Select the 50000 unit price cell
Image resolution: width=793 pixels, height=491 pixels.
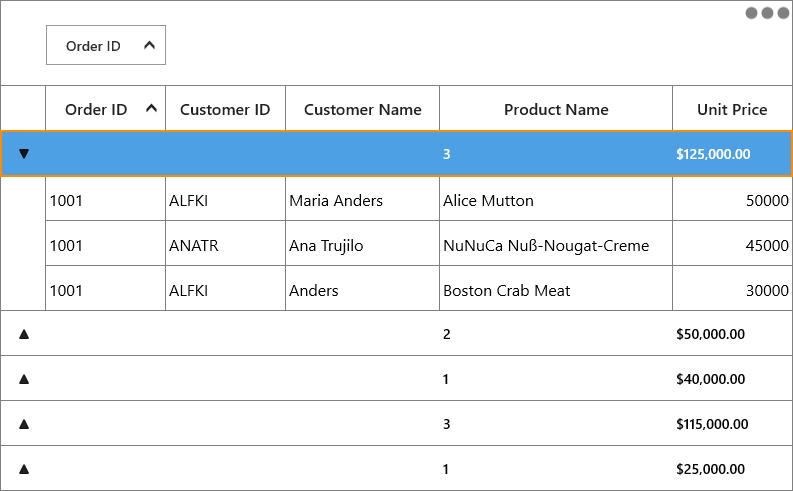click(x=732, y=199)
